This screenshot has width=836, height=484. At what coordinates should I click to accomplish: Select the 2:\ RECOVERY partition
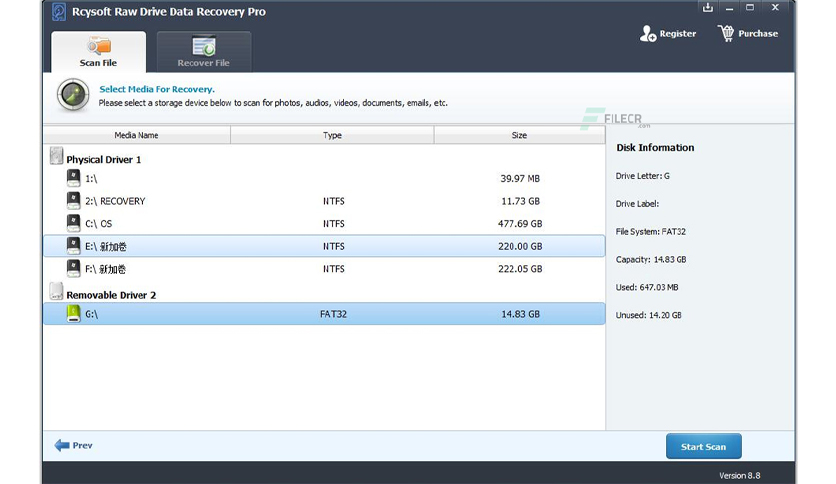[x=324, y=201]
